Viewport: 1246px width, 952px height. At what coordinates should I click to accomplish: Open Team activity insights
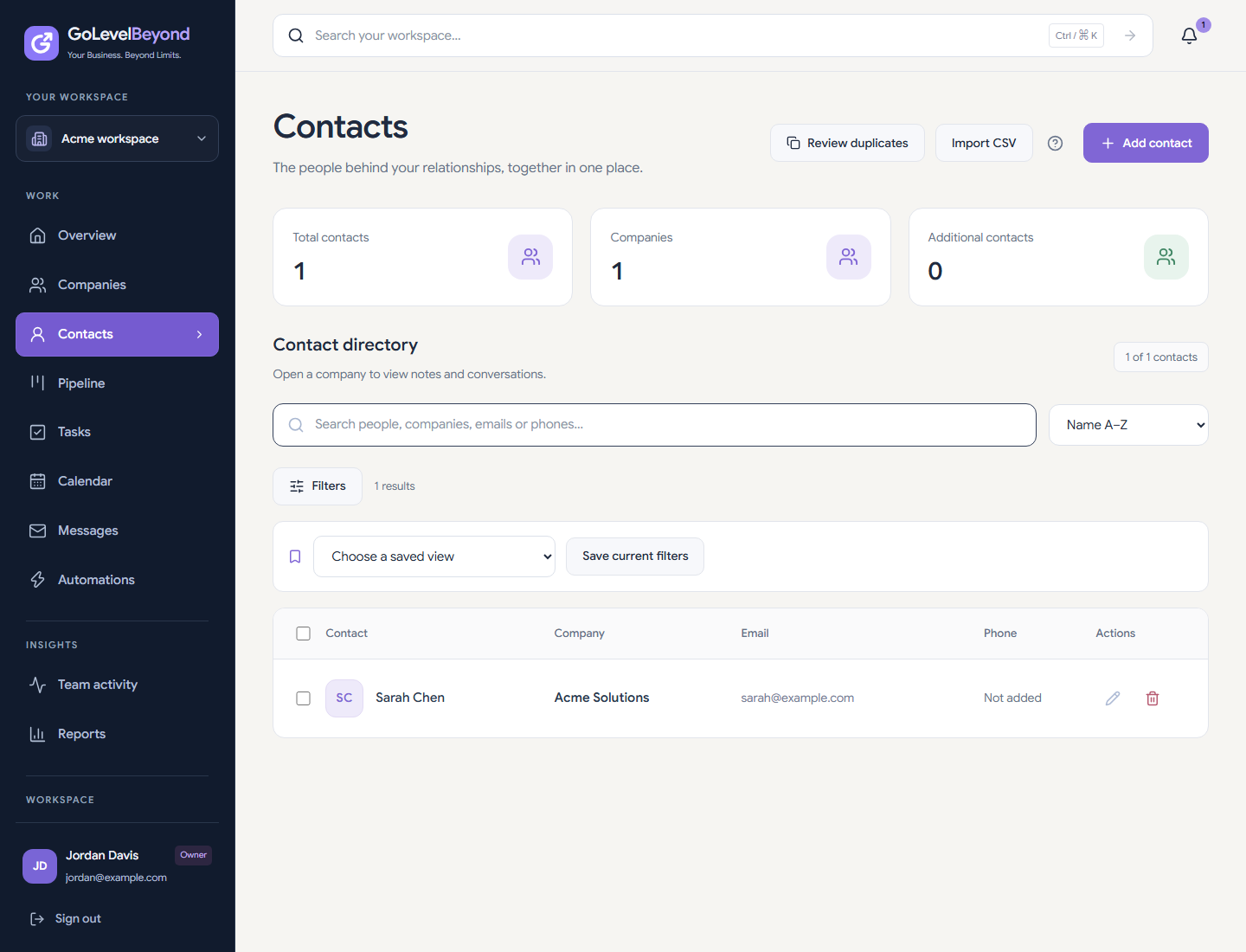117,685
